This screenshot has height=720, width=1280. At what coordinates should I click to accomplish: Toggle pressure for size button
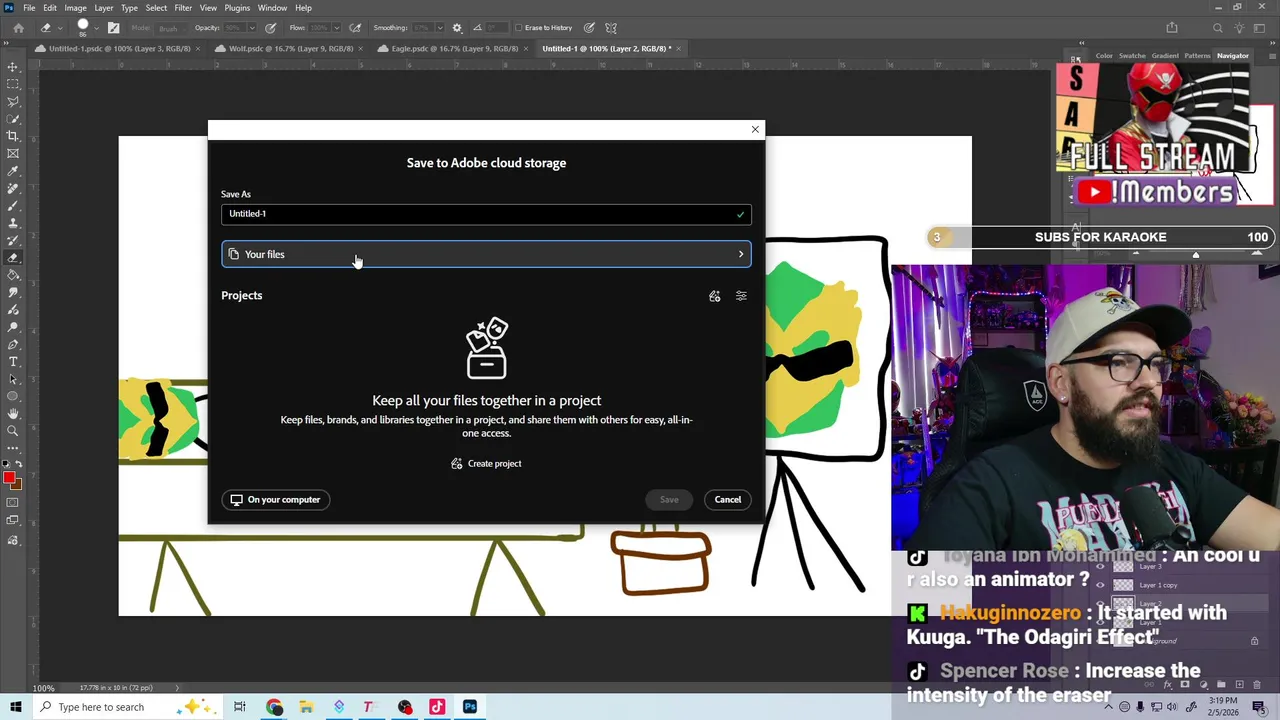pyautogui.click(x=589, y=28)
